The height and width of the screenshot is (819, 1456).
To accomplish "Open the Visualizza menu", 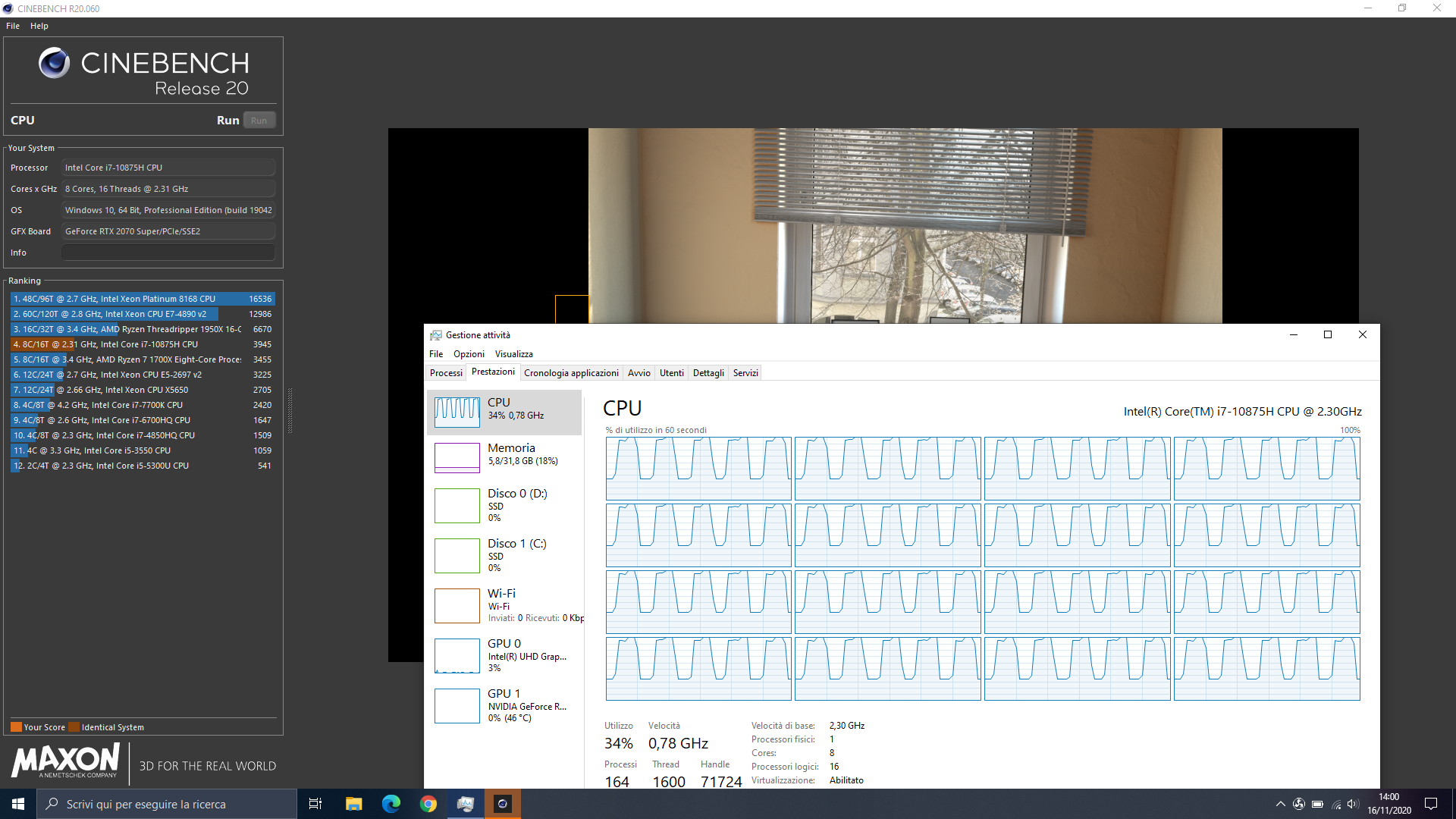I will (514, 354).
